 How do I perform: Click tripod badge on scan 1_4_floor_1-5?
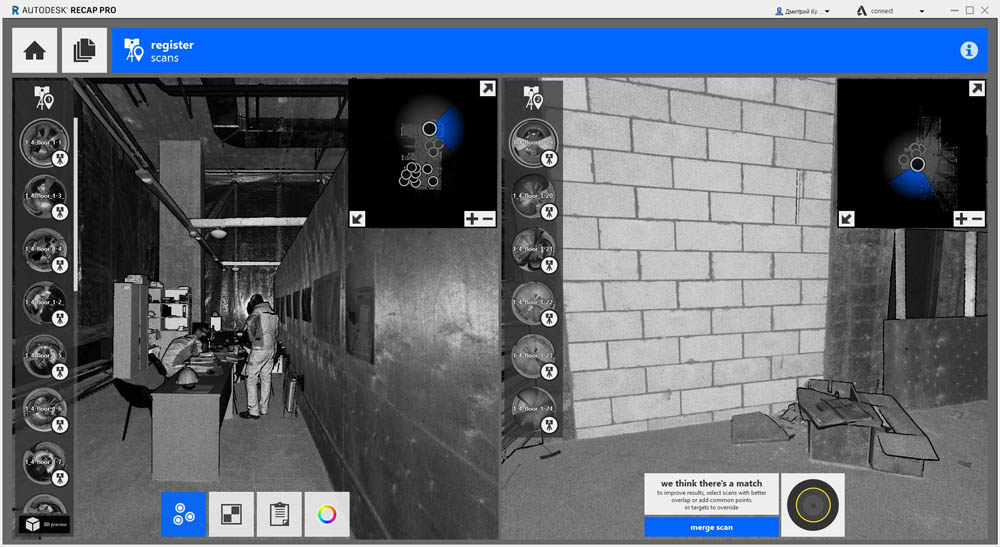coord(60,371)
